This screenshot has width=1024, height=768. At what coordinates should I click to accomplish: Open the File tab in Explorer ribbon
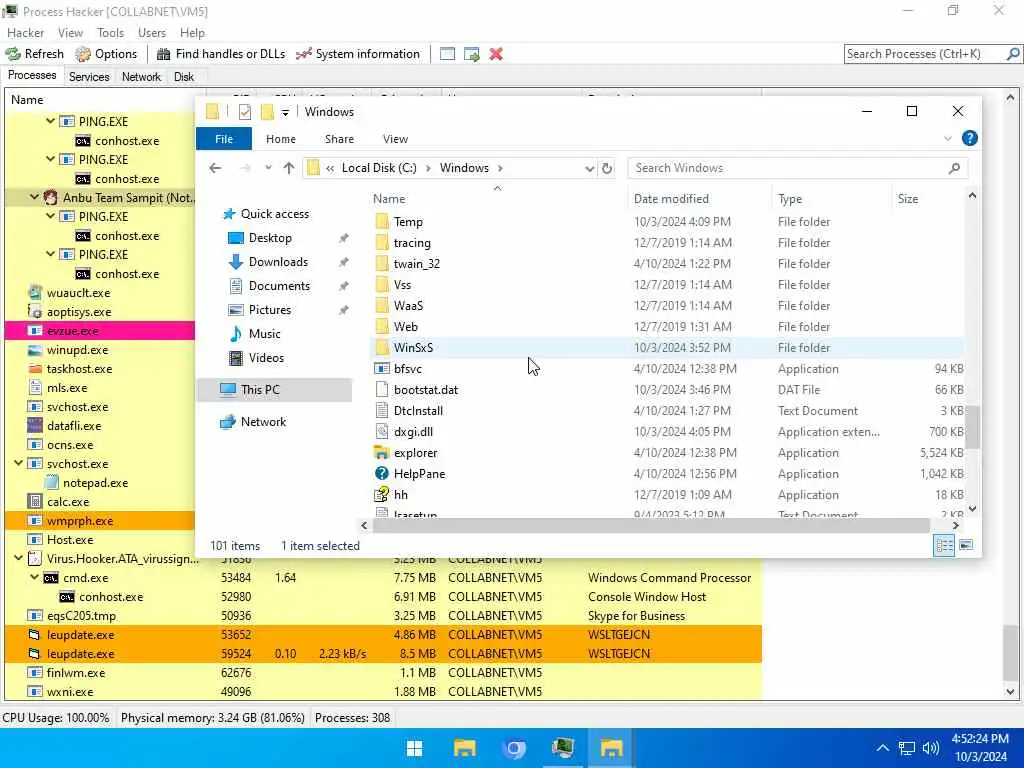point(224,139)
